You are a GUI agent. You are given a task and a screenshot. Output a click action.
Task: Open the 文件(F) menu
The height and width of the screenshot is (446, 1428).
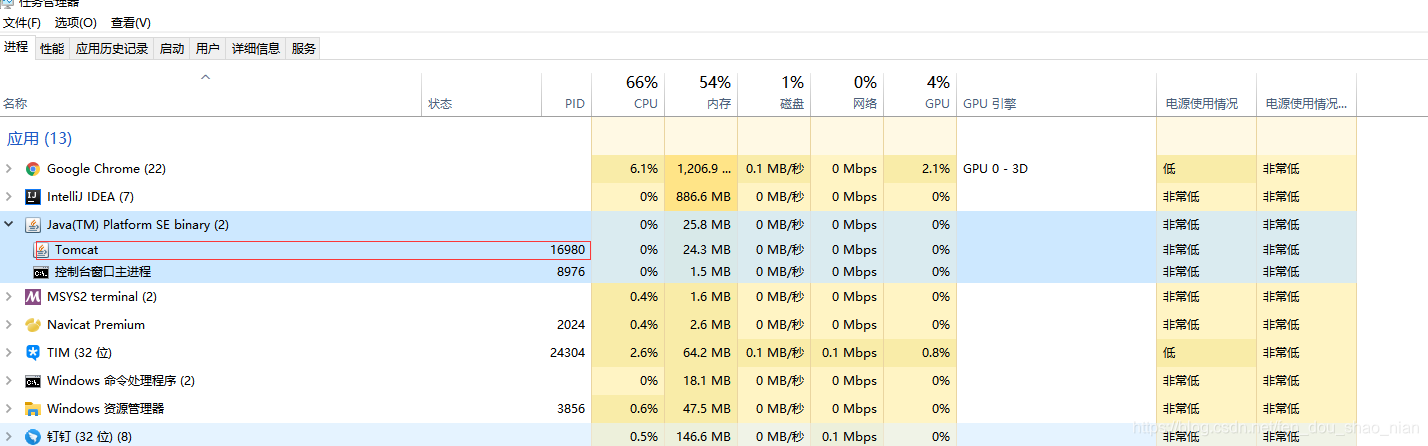22,22
